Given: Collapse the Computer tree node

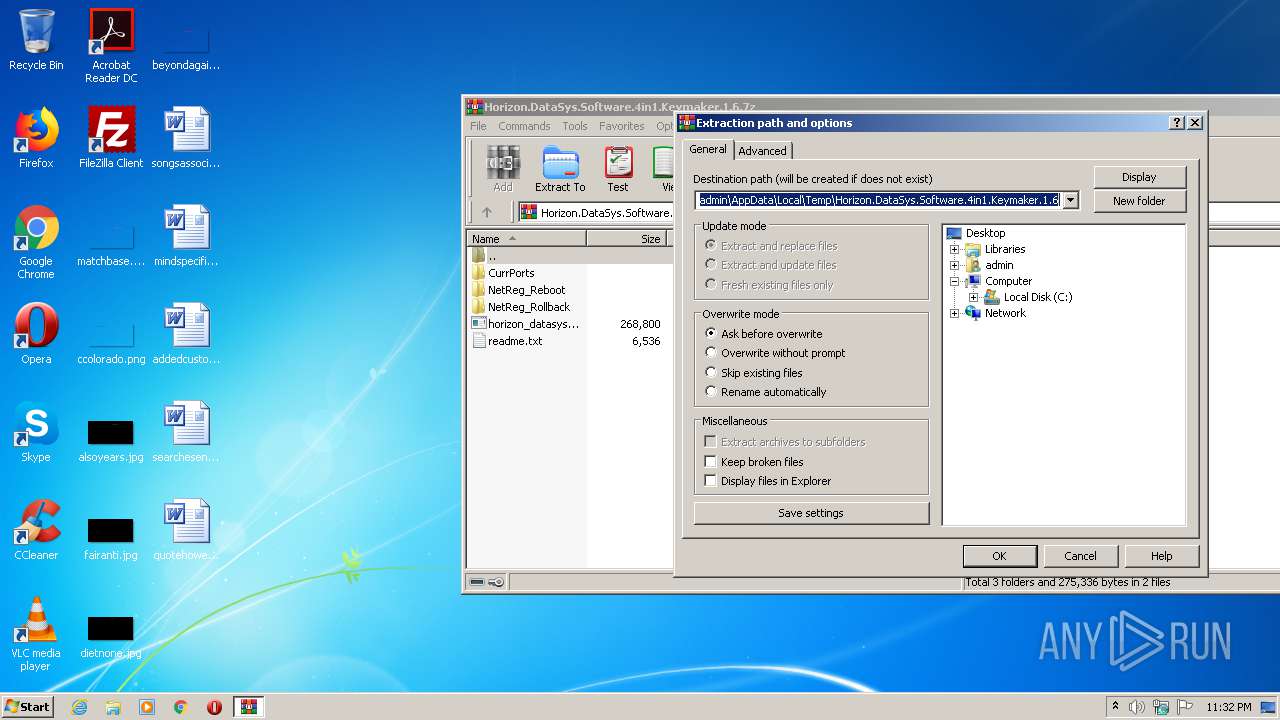Looking at the screenshot, I should pos(954,281).
